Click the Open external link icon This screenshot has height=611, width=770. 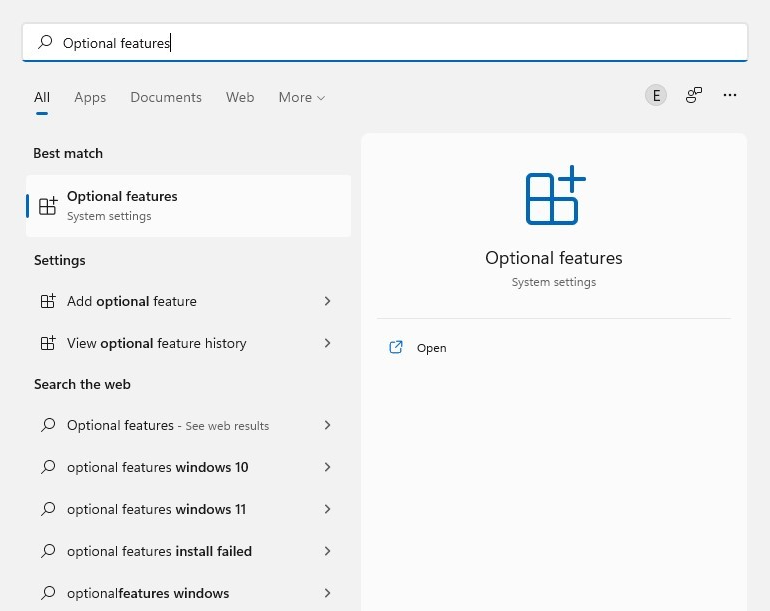(x=396, y=348)
